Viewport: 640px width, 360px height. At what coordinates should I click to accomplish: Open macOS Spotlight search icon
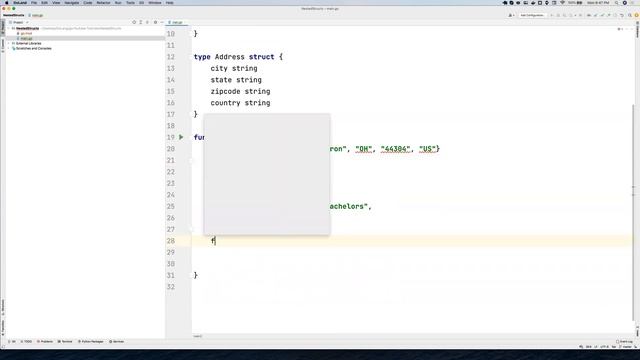pos(616,3)
